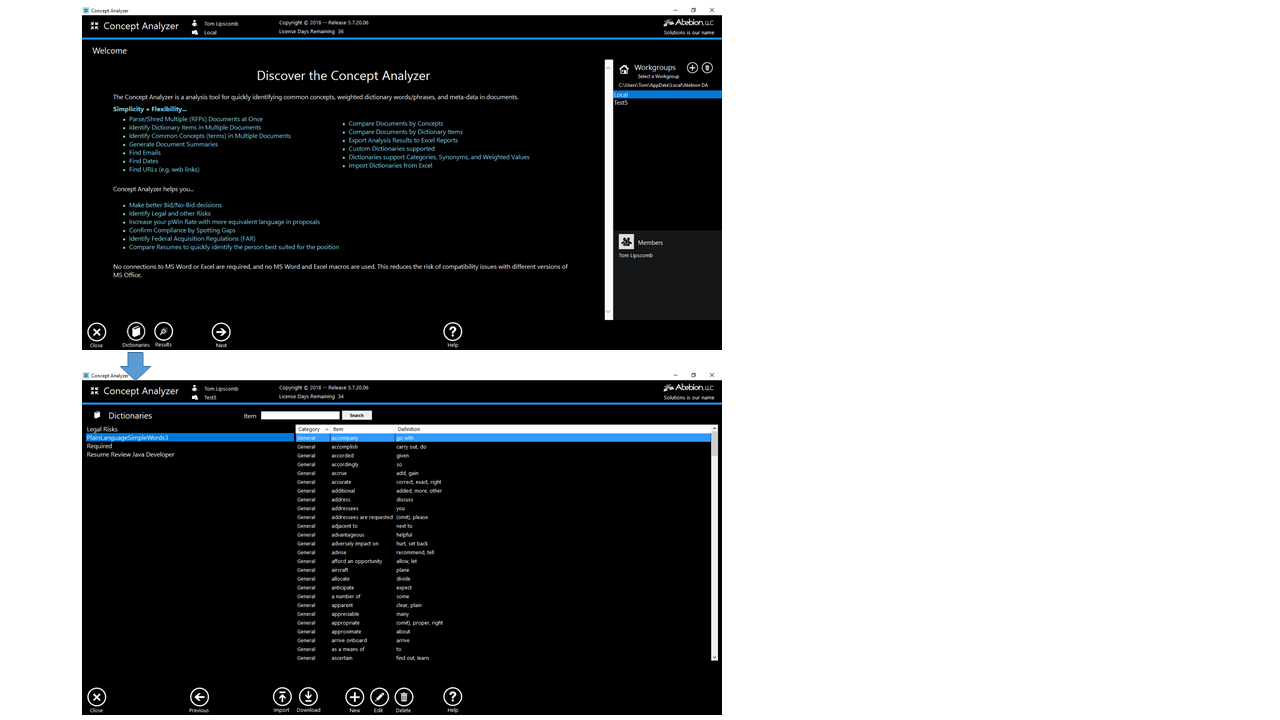Click 'Identify Federal Acquisition Regulations (FAR)' bullet
Screen dimensions: 1280x720
point(192,239)
